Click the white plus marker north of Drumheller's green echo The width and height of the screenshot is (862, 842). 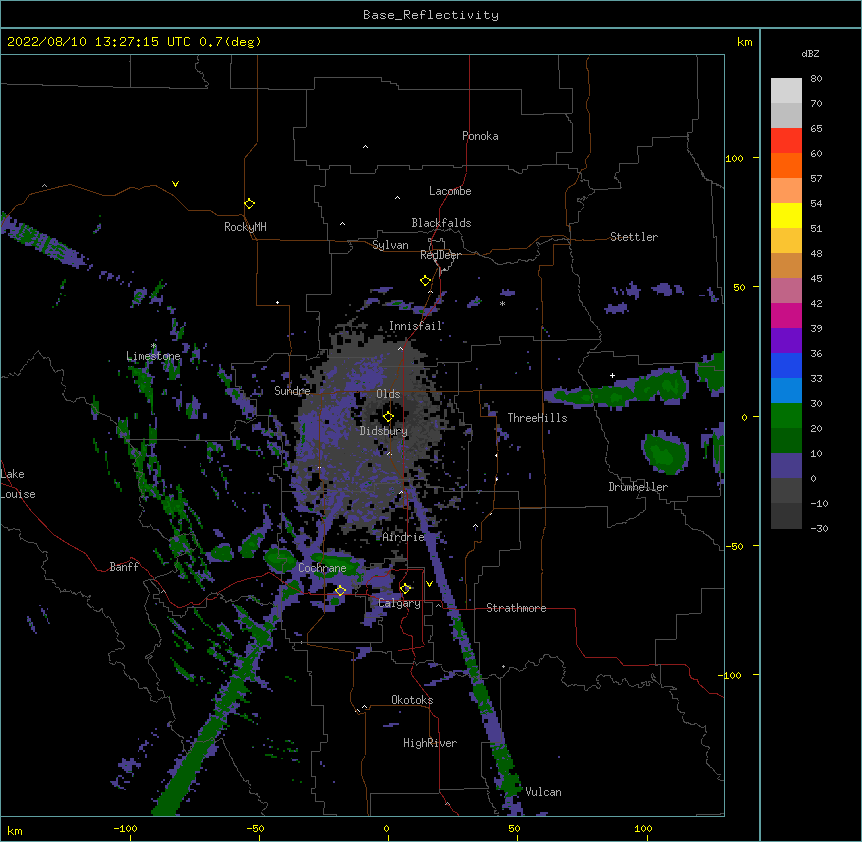pyautogui.click(x=612, y=375)
